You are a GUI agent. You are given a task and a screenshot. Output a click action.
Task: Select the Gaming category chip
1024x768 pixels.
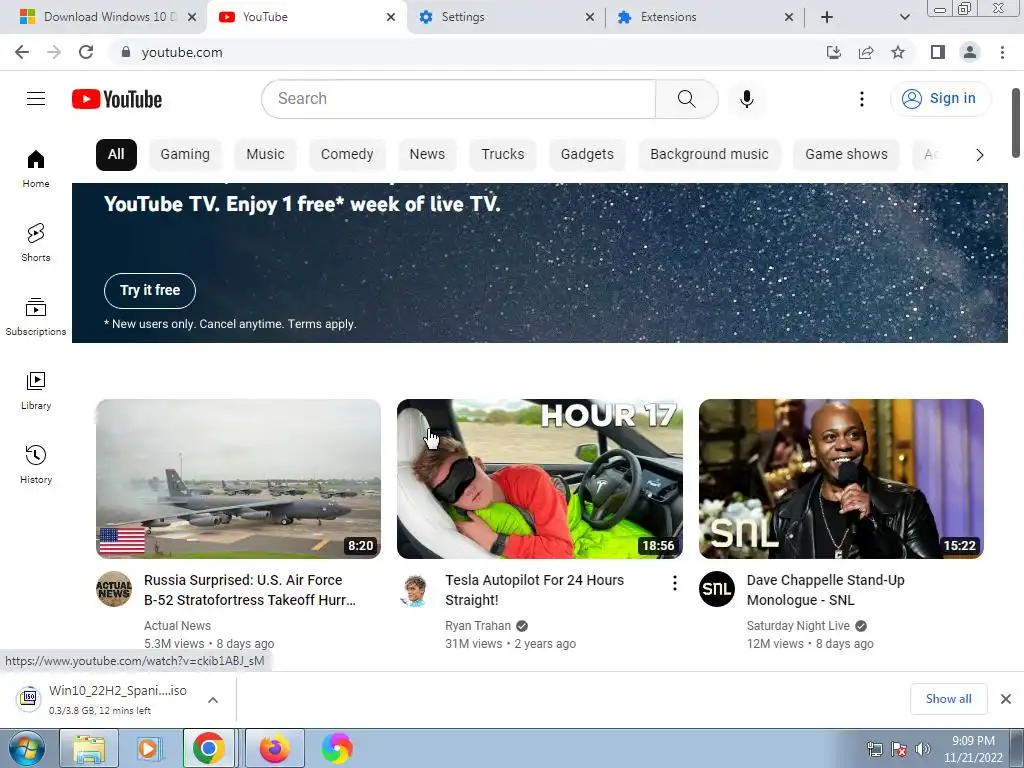coord(185,154)
